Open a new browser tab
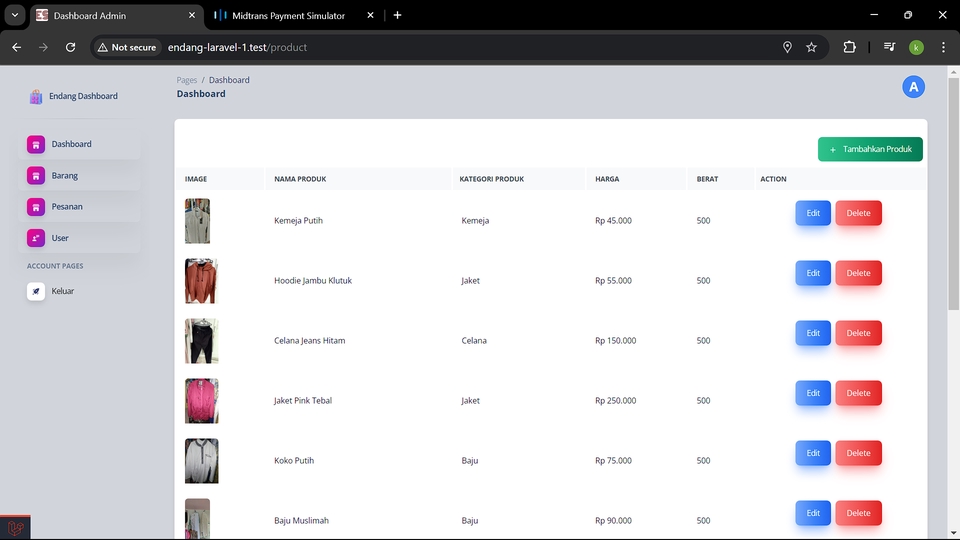960x540 pixels. click(397, 15)
